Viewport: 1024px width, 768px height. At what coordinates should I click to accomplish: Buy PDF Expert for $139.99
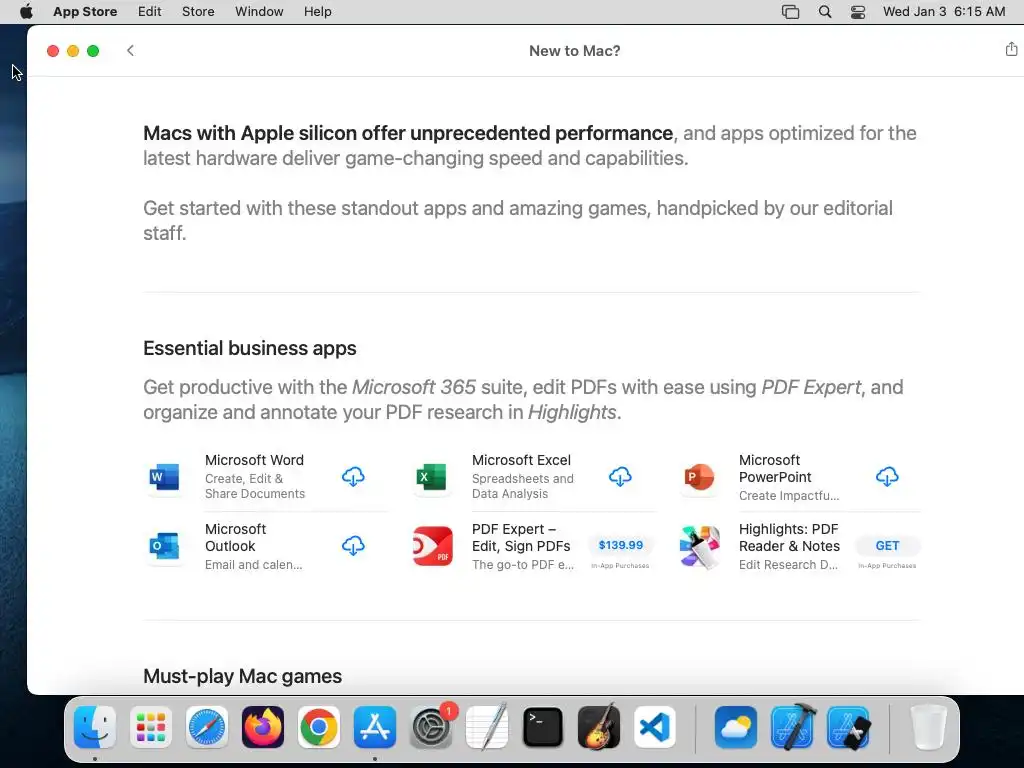[620, 545]
